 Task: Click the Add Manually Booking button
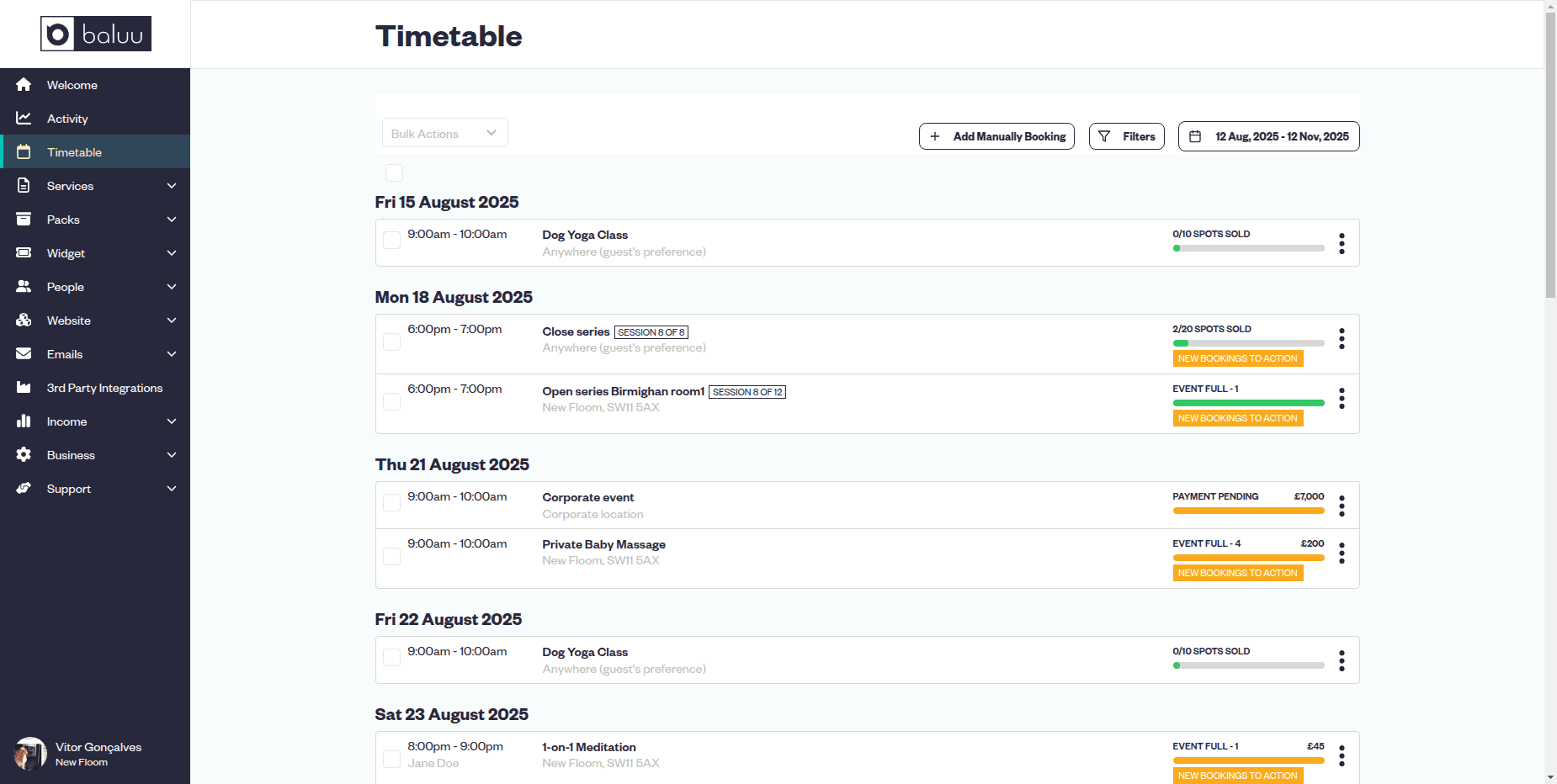click(x=996, y=136)
